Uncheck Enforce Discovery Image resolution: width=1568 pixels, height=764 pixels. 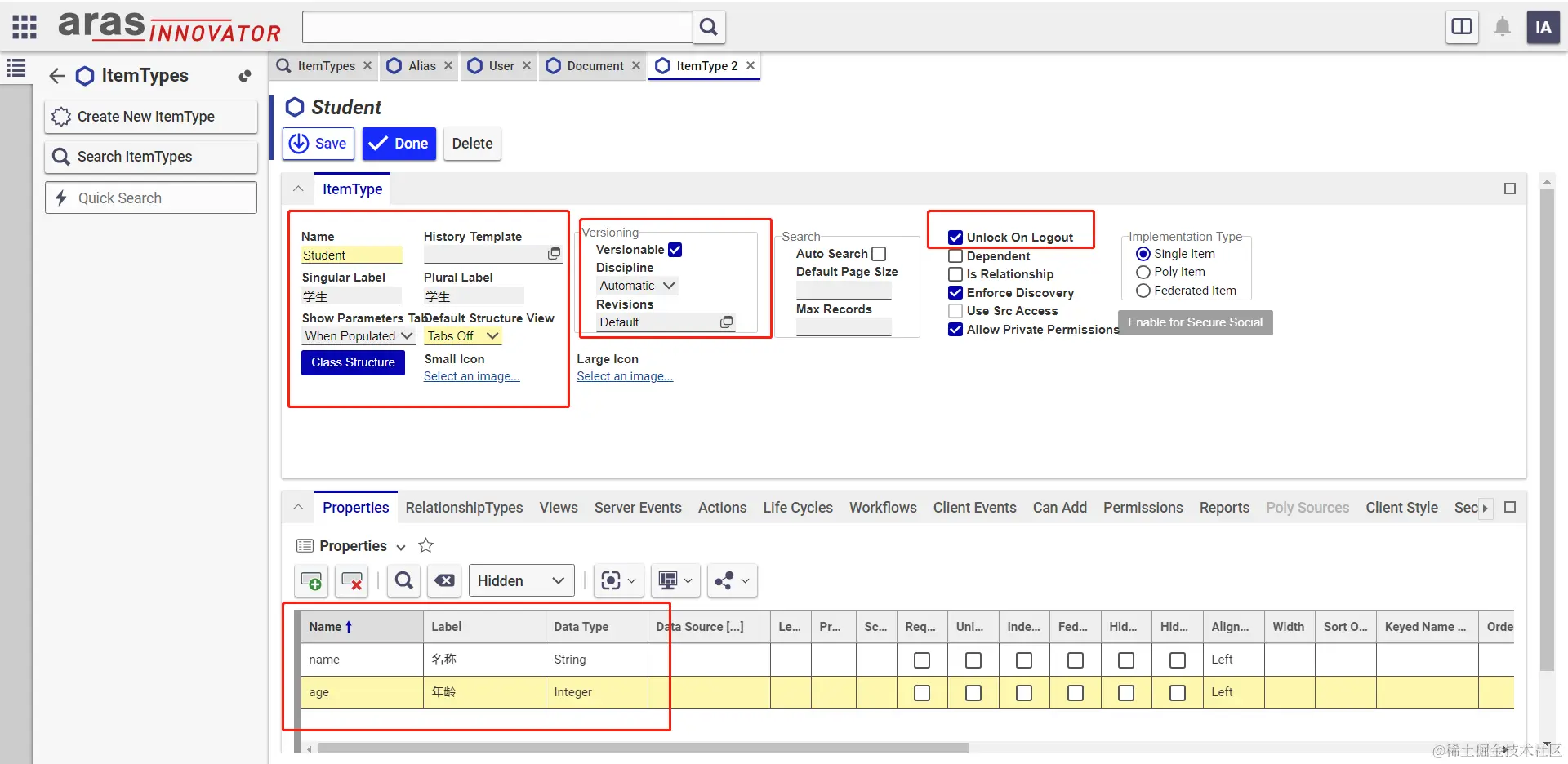(x=955, y=293)
